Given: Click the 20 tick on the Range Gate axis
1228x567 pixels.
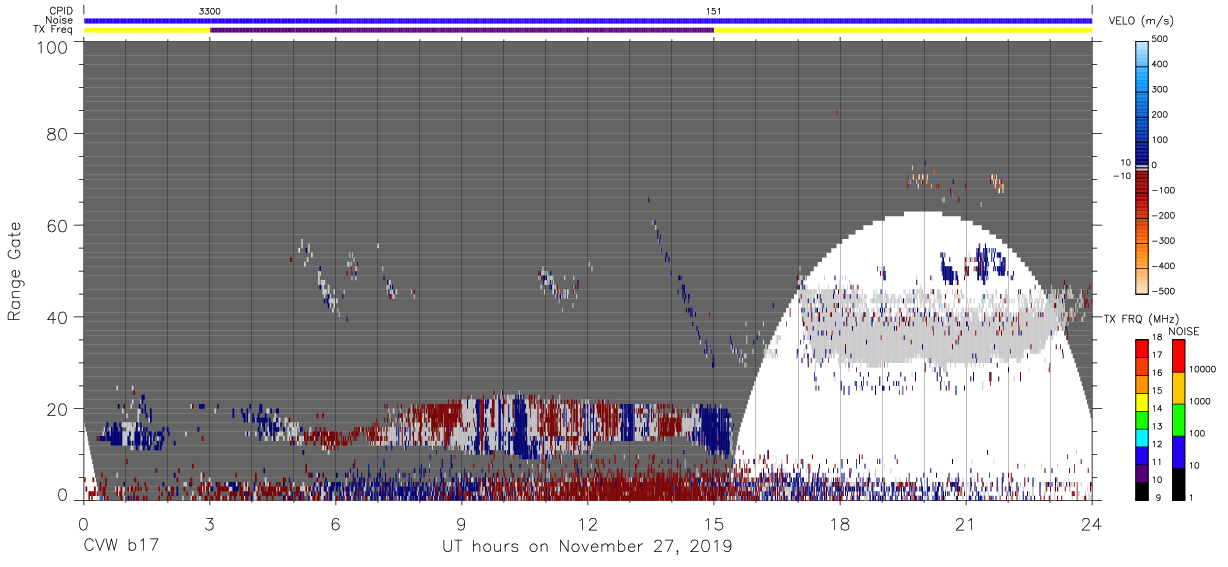Looking at the screenshot, I should 58,408.
